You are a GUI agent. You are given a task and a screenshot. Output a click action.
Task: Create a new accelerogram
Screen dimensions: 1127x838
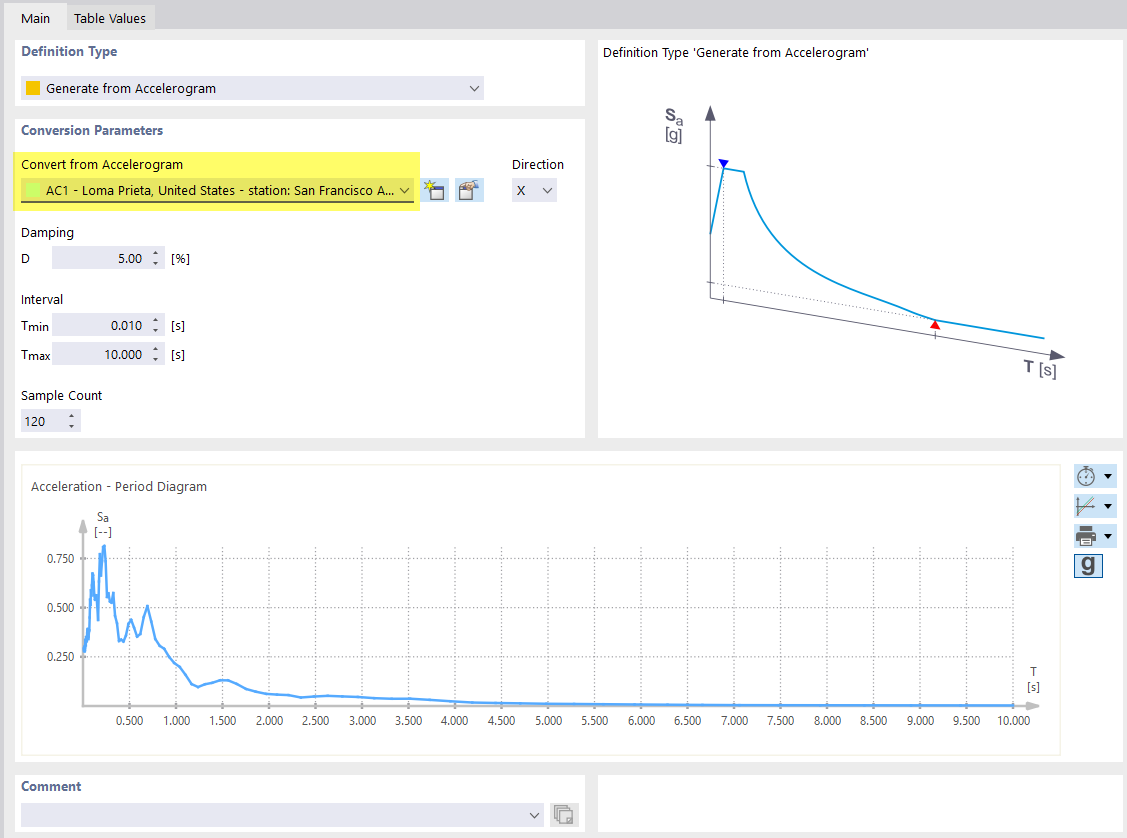[434, 189]
